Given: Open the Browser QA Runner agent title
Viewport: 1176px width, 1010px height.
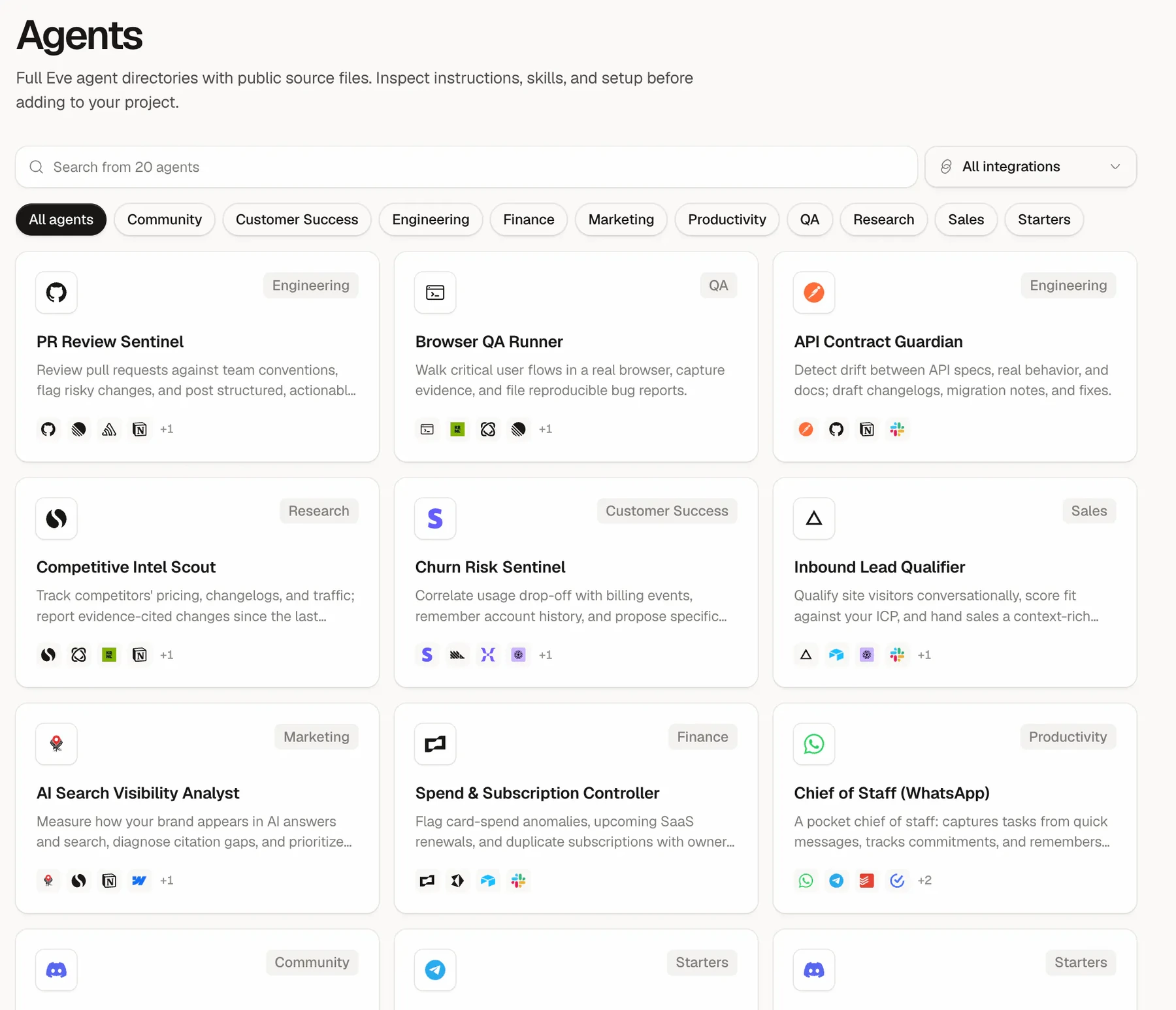Looking at the screenshot, I should [x=489, y=342].
